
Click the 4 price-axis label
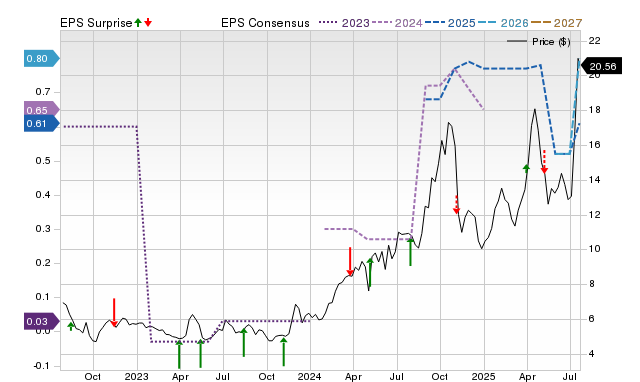point(592,354)
